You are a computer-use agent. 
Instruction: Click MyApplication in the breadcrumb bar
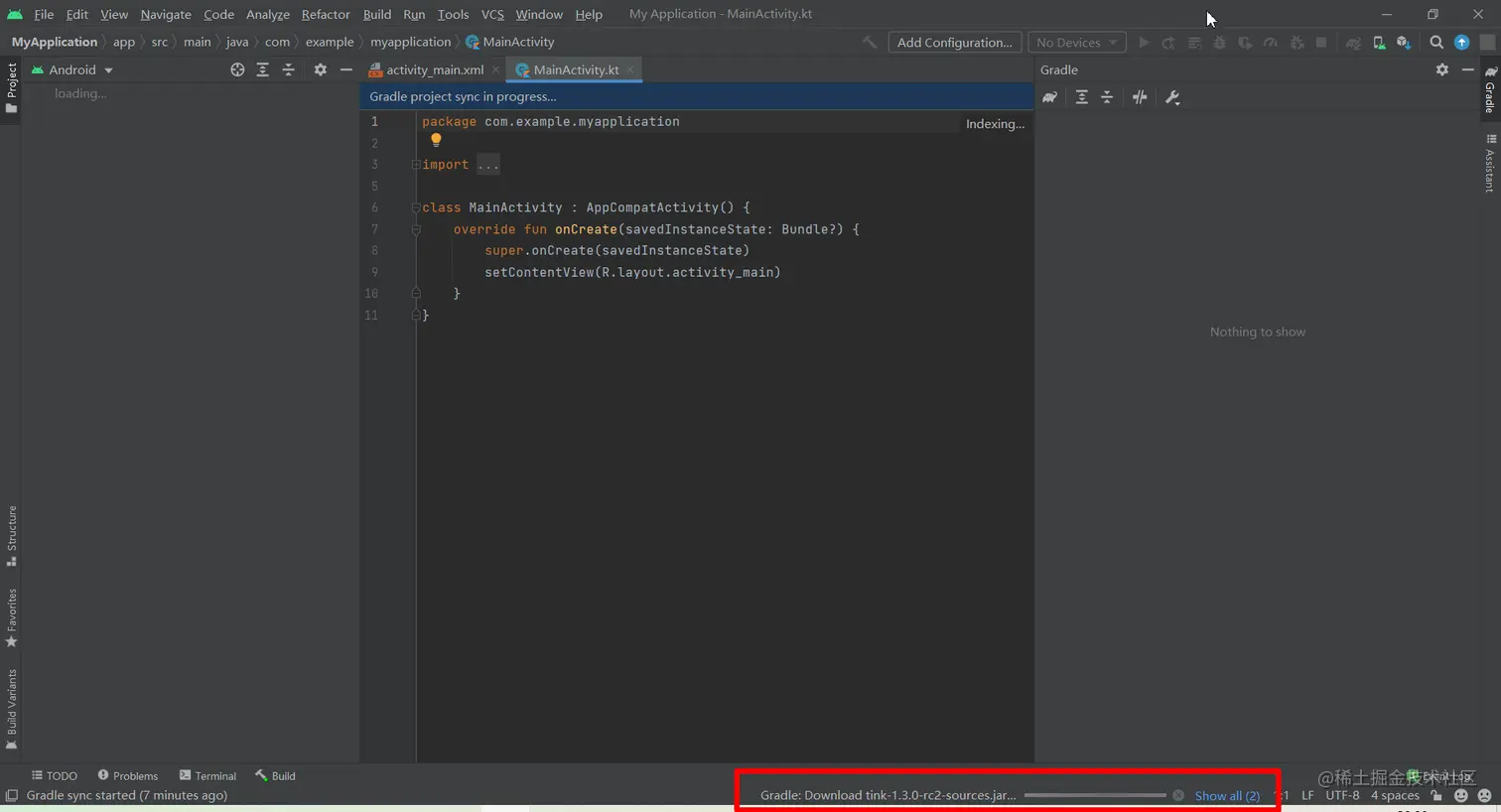(55, 42)
